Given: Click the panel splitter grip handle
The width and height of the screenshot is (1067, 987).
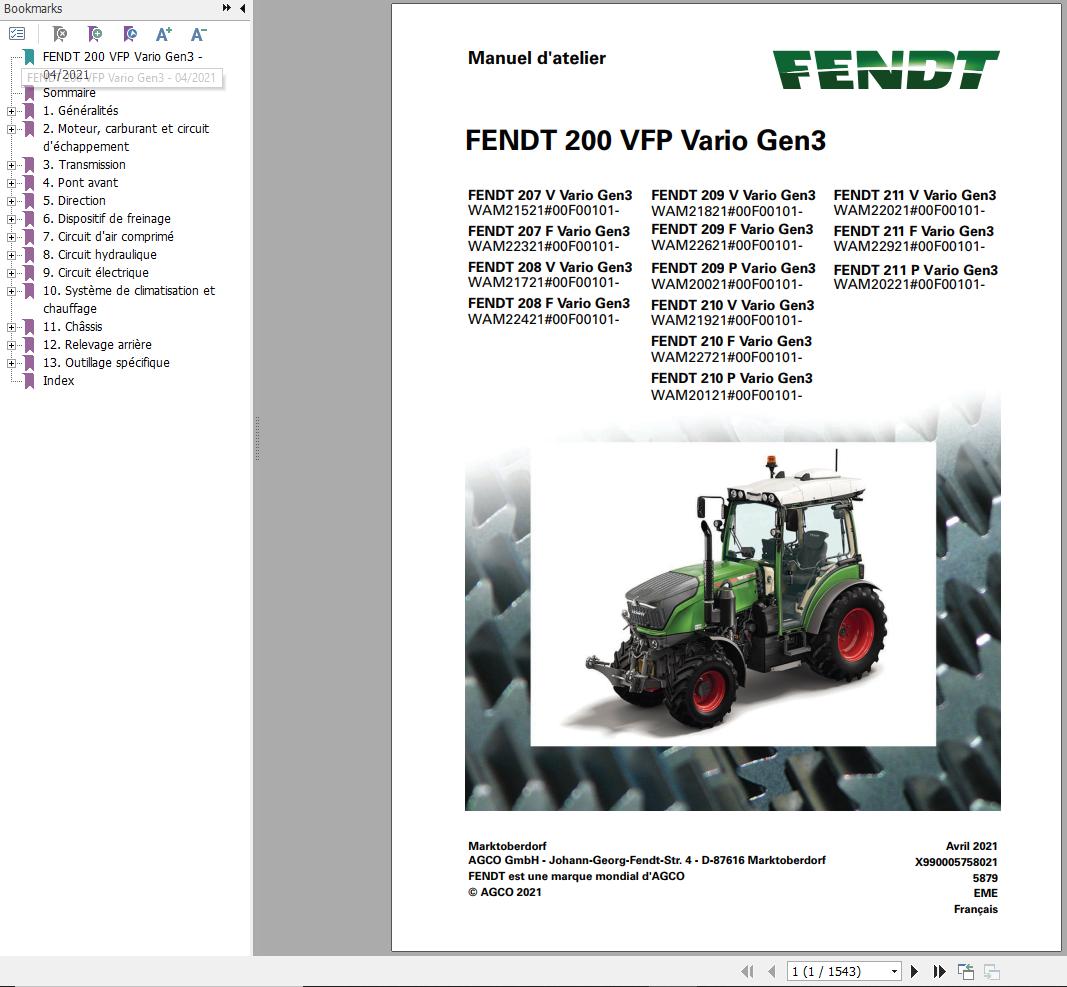Looking at the screenshot, I should (x=257, y=438).
